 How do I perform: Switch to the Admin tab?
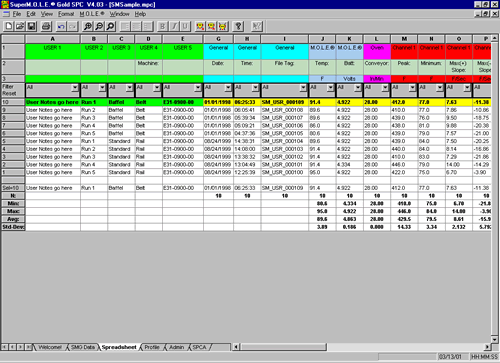[x=177, y=347]
